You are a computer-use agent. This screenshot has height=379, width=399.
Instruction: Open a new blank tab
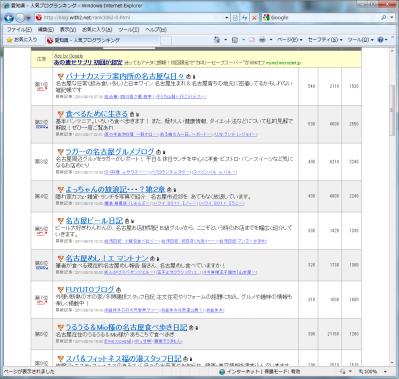[166, 41]
